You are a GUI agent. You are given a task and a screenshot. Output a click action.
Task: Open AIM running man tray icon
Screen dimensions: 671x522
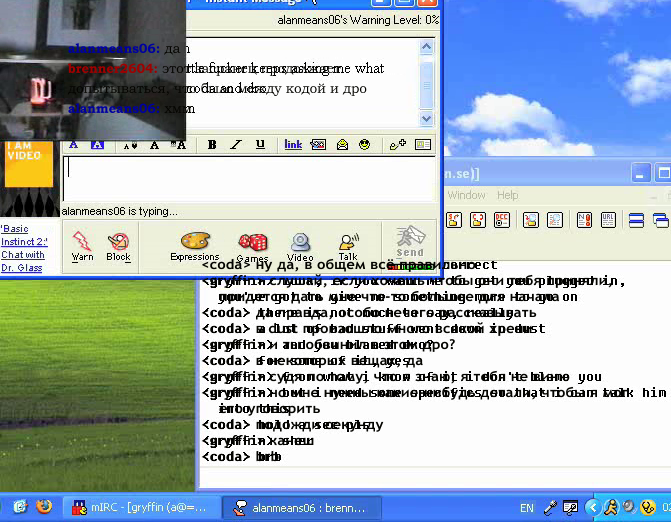tap(611, 508)
